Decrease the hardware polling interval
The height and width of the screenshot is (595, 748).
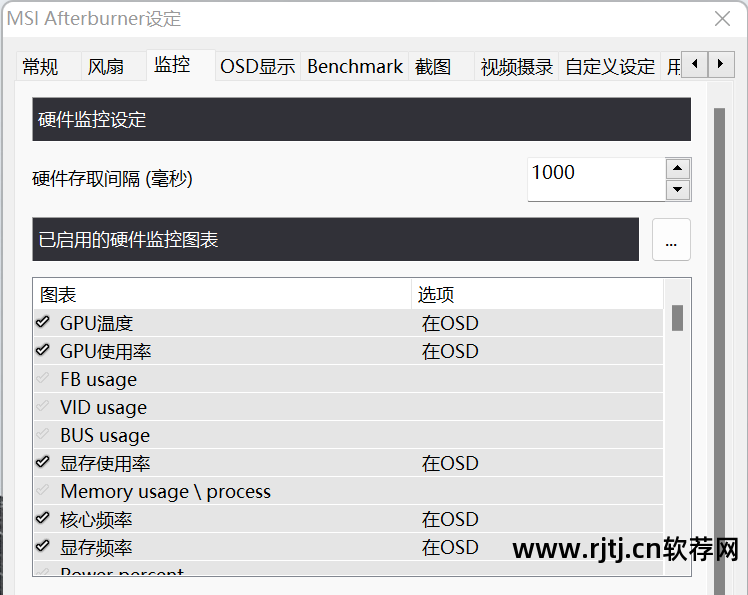(x=678, y=190)
